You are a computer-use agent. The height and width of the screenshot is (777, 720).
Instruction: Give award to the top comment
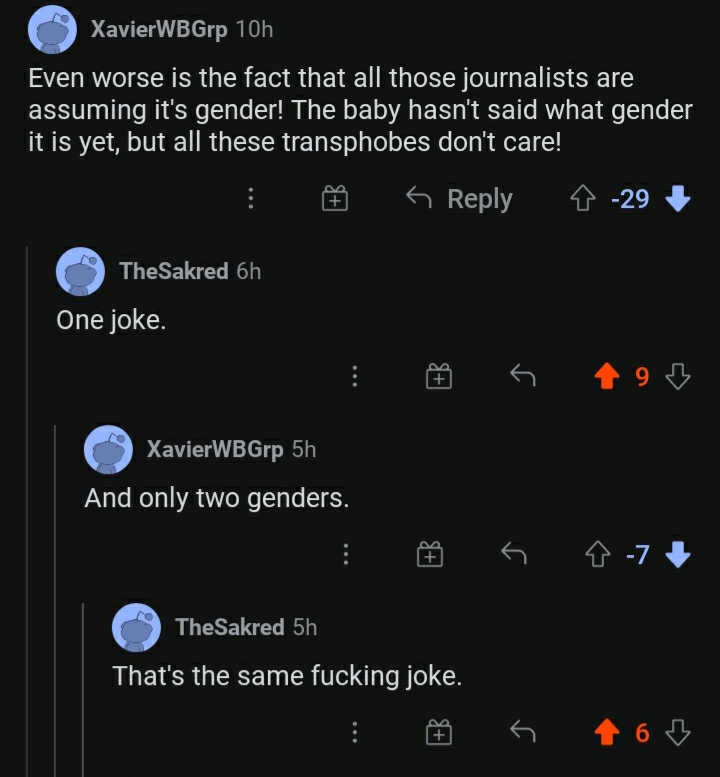click(334, 199)
